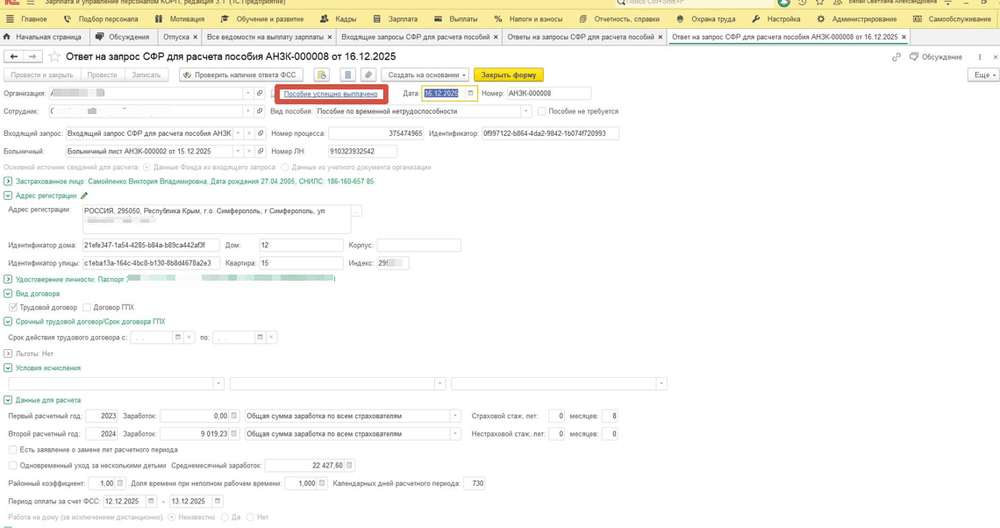
Task: Go forward with the right arrow button
Action: tap(32, 57)
